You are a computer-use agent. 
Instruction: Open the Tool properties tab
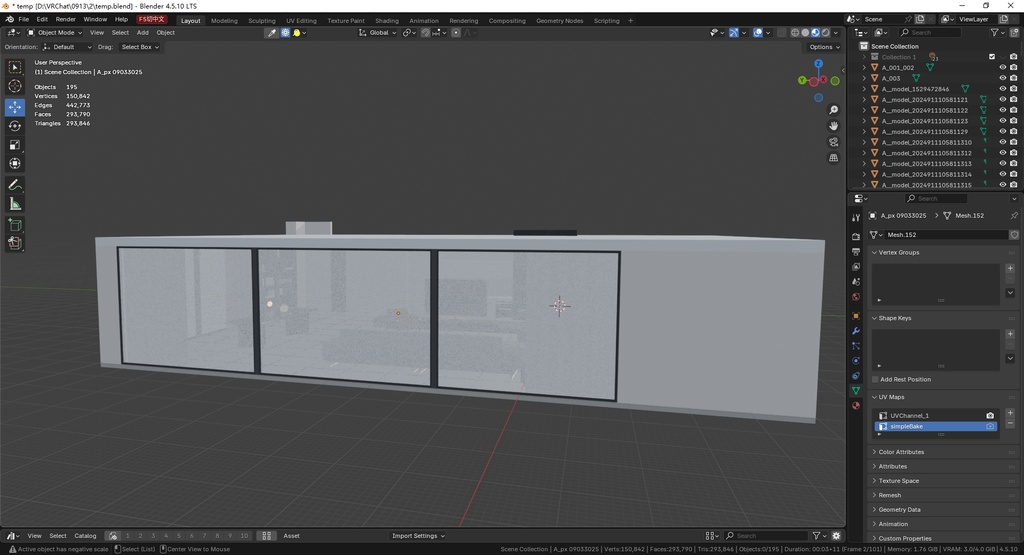click(x=856, y=217)
